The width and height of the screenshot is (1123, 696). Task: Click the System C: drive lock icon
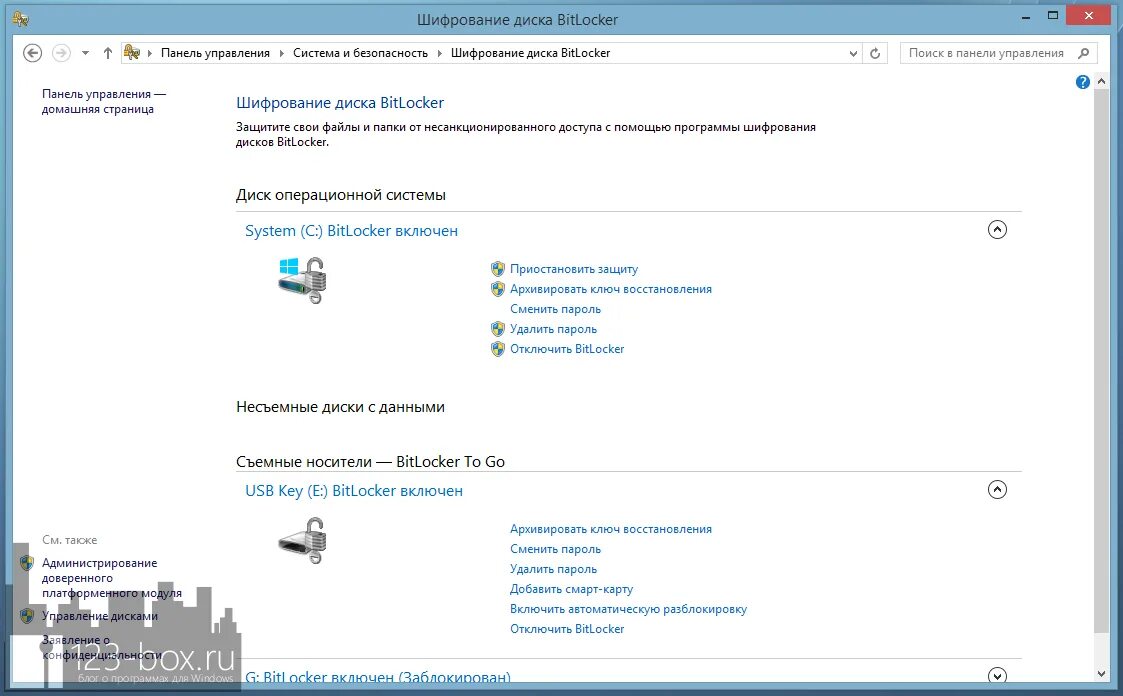(302, 280)
